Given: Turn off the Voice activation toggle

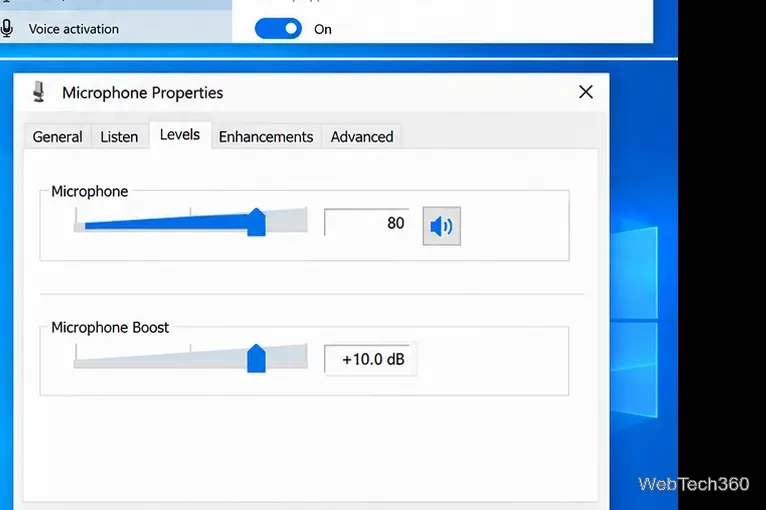Looking at the screenshot, I should 278,29.
